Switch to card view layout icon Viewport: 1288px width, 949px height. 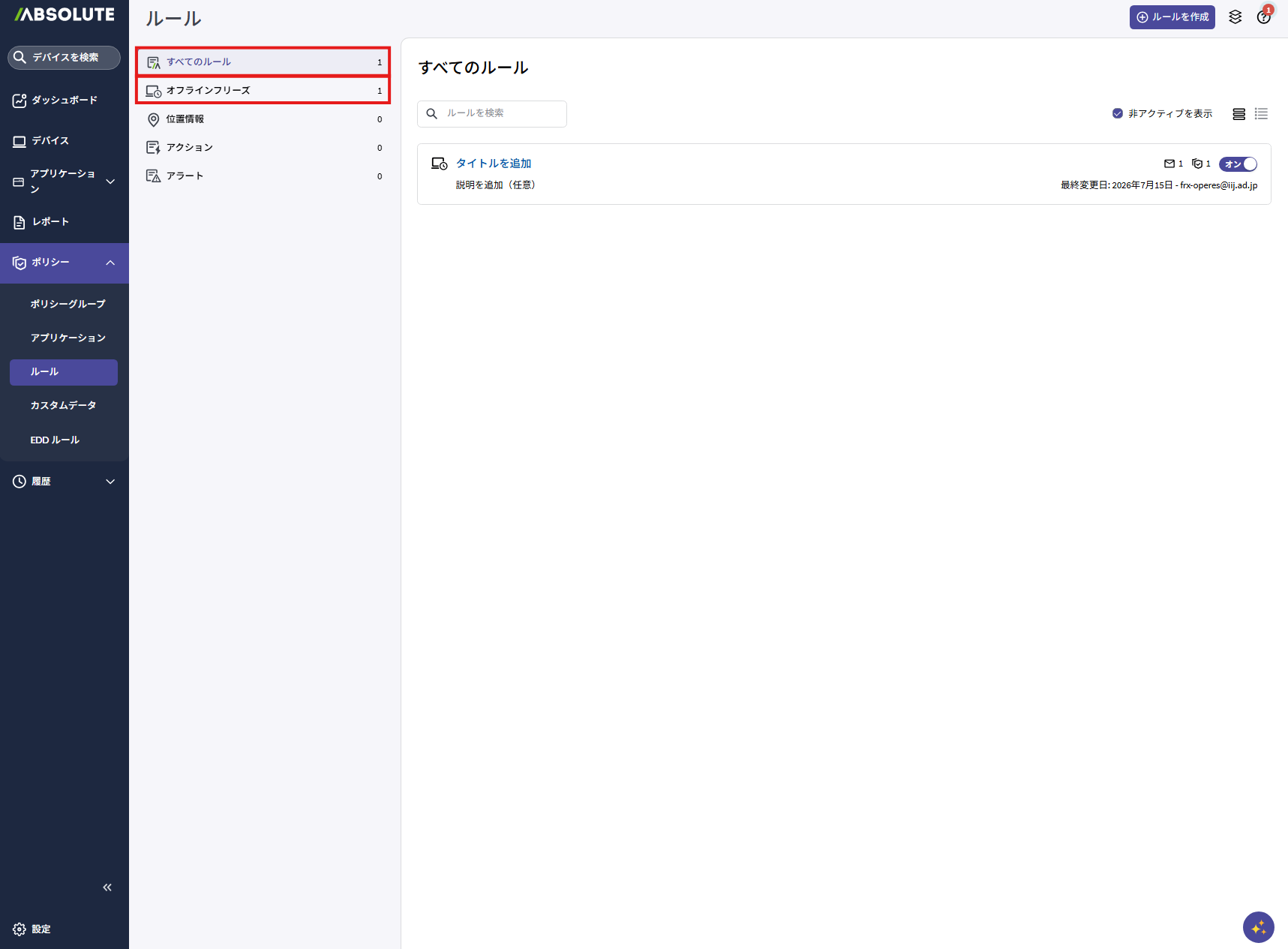pos(1239,114)
